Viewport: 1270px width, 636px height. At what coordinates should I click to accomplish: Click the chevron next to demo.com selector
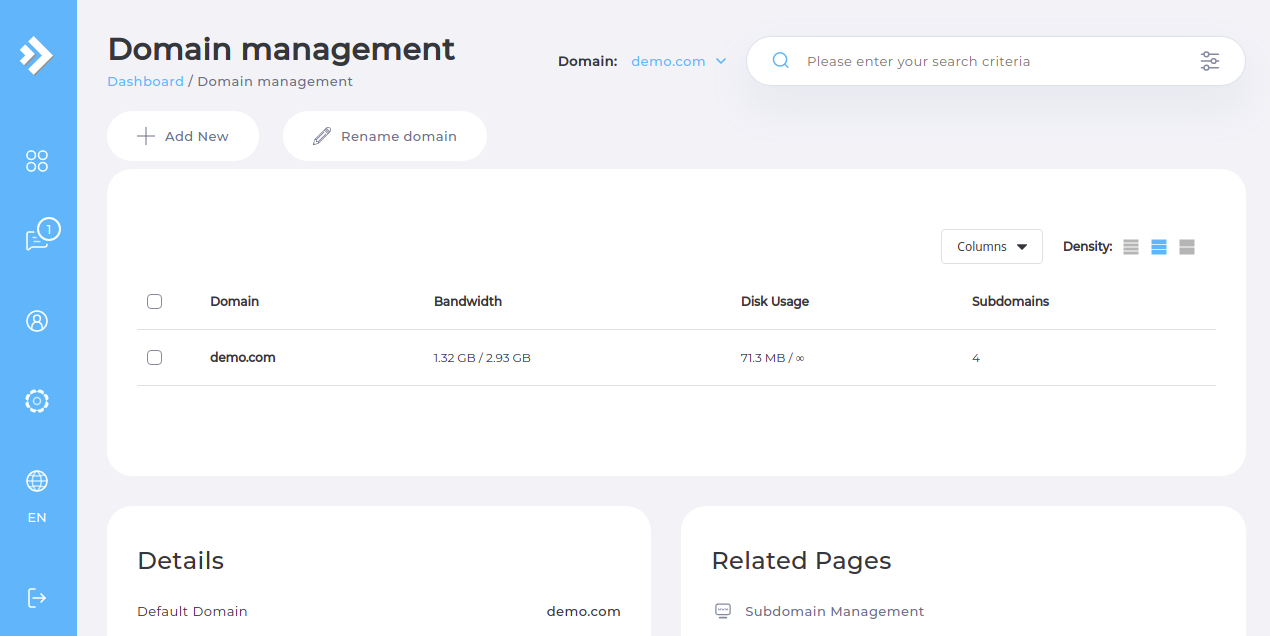point(721,61)
